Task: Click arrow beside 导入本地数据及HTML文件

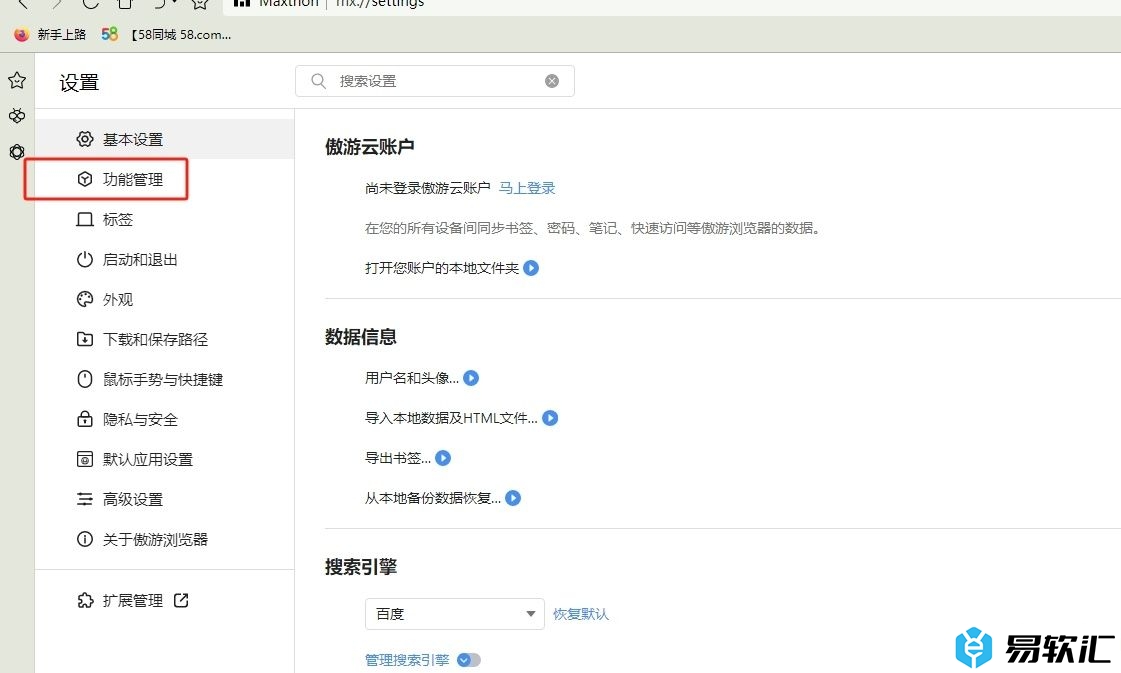Action: 550,418
